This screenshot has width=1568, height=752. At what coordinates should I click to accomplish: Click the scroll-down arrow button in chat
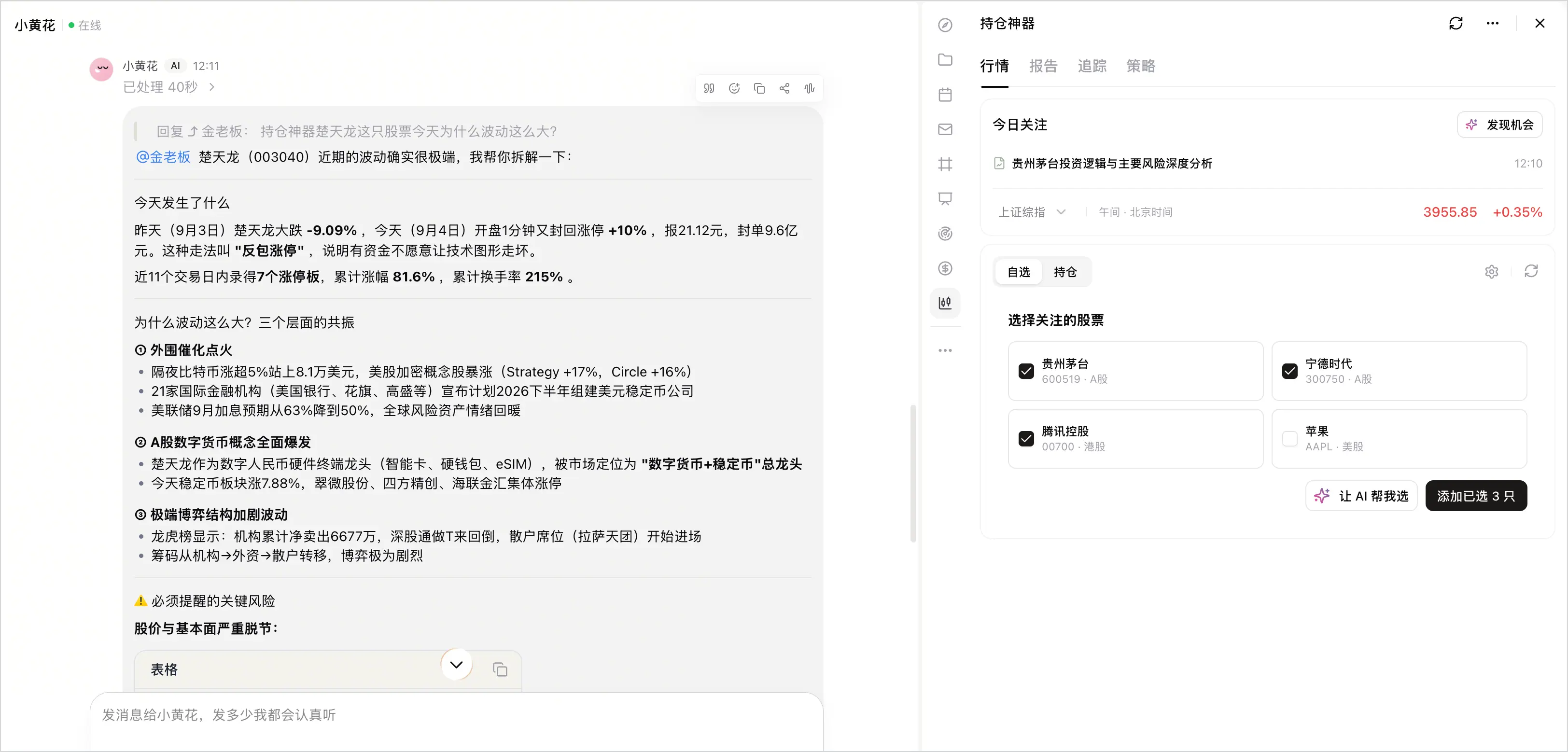pyautogui.click(x=456, y=664)
